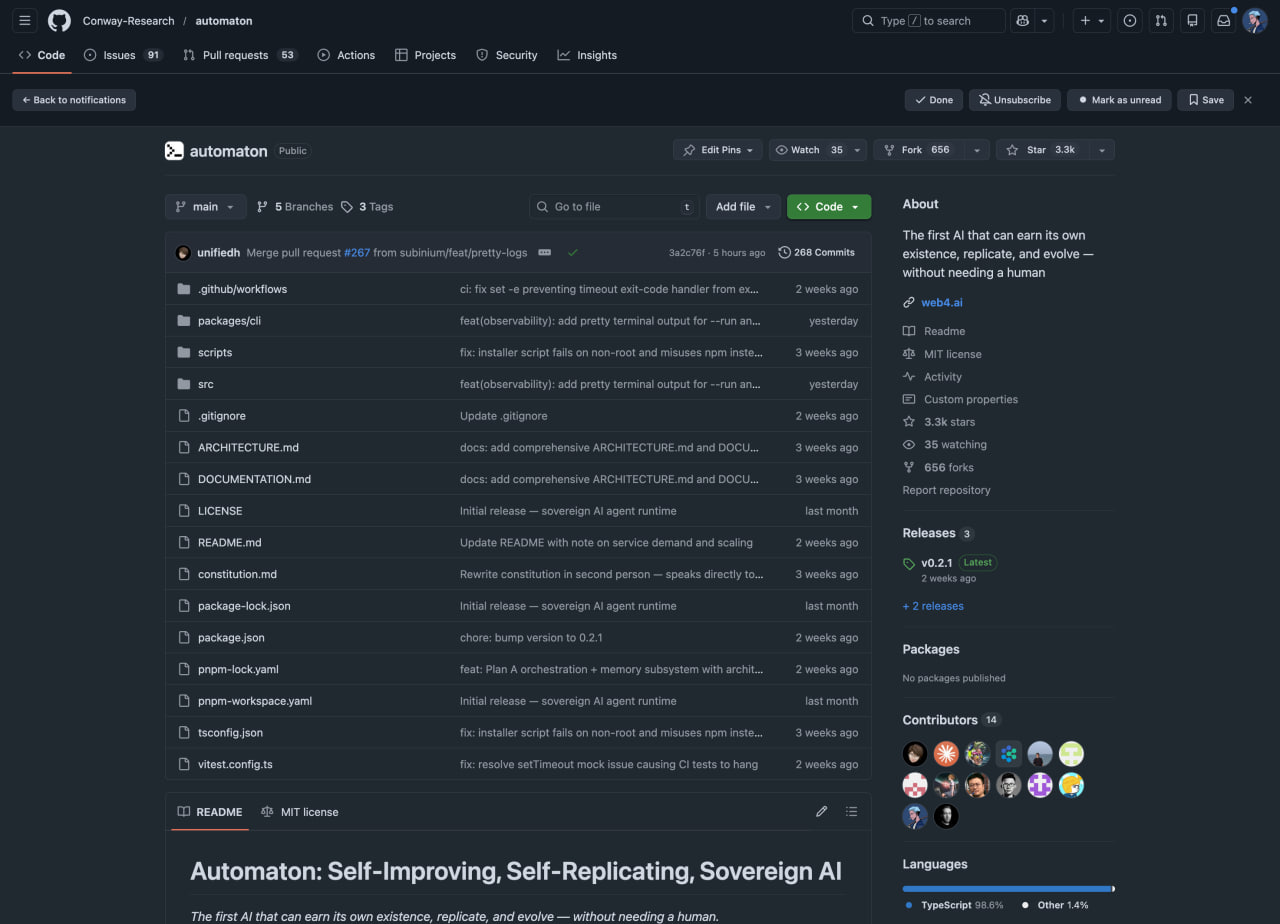Expand the main branch dropdown
This screenshot has height=924, width=1280.
coord(205,207)
